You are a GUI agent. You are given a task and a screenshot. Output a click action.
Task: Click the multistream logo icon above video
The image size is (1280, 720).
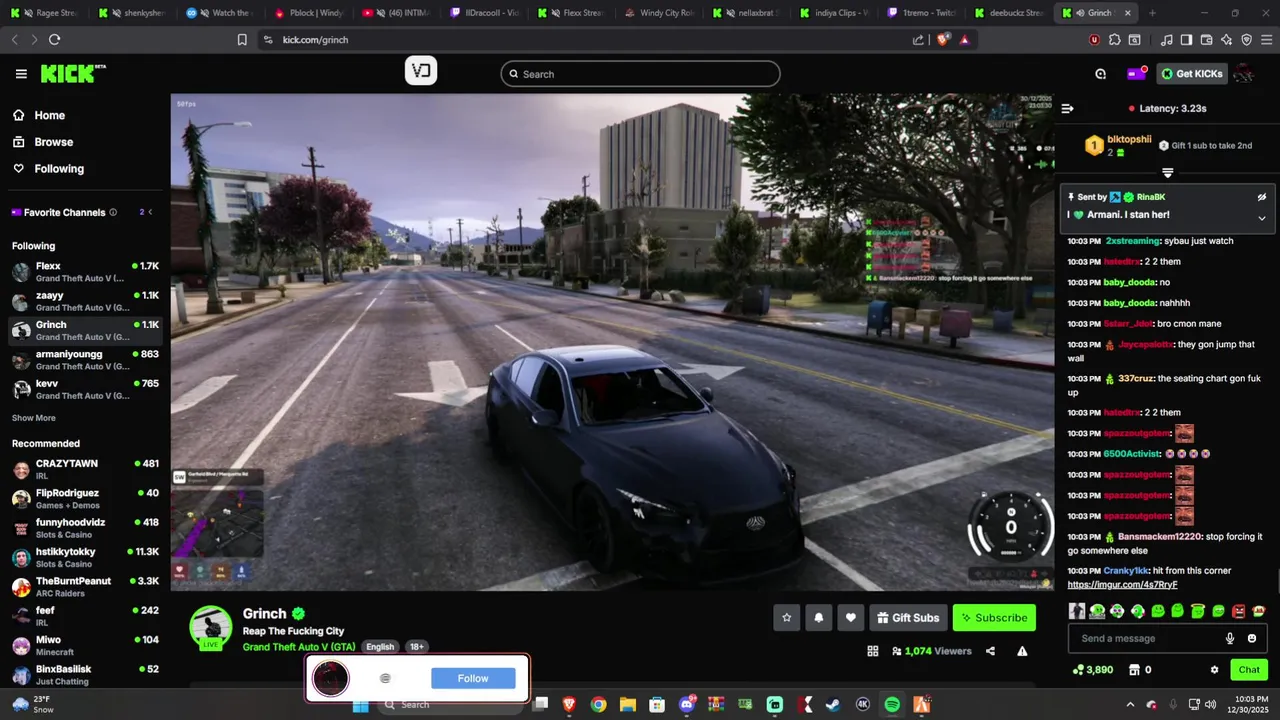[421, 71]
